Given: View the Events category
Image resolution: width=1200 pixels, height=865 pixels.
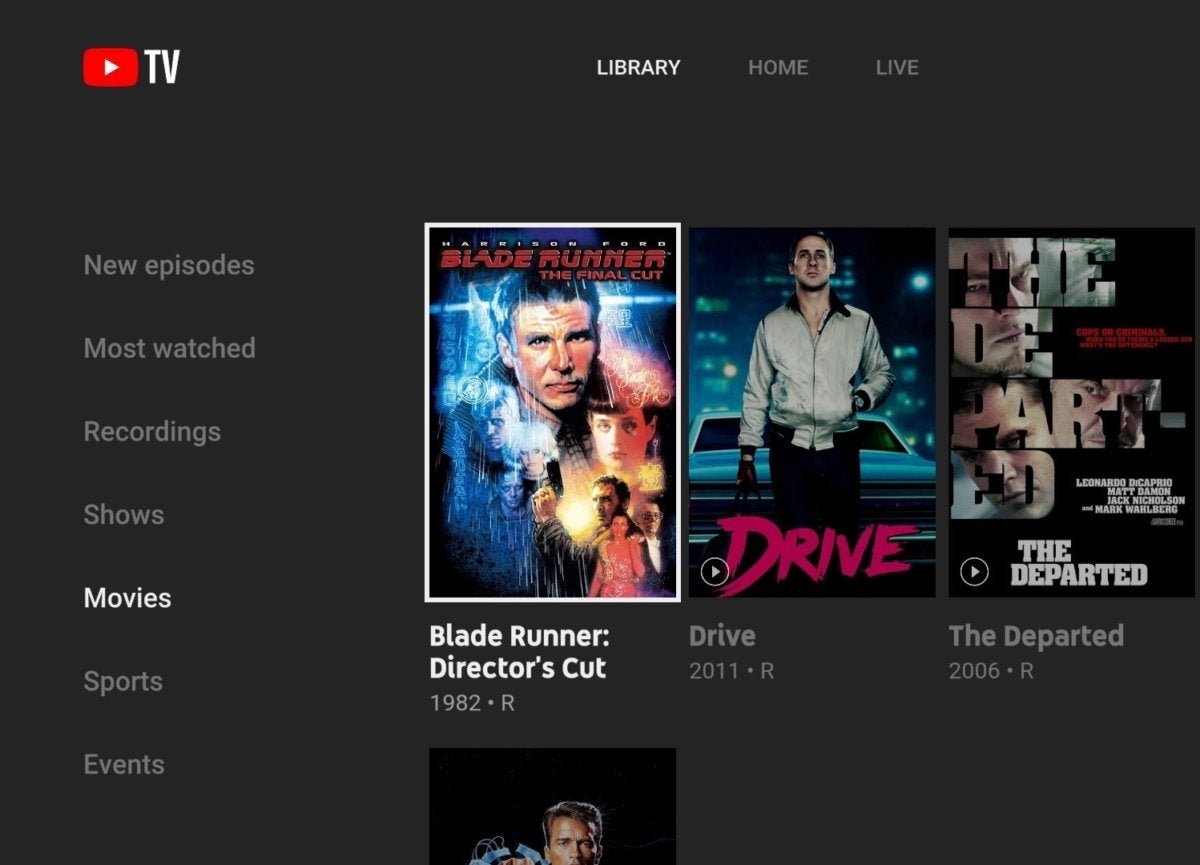Looking at the screenshot, I should [124, 764].
